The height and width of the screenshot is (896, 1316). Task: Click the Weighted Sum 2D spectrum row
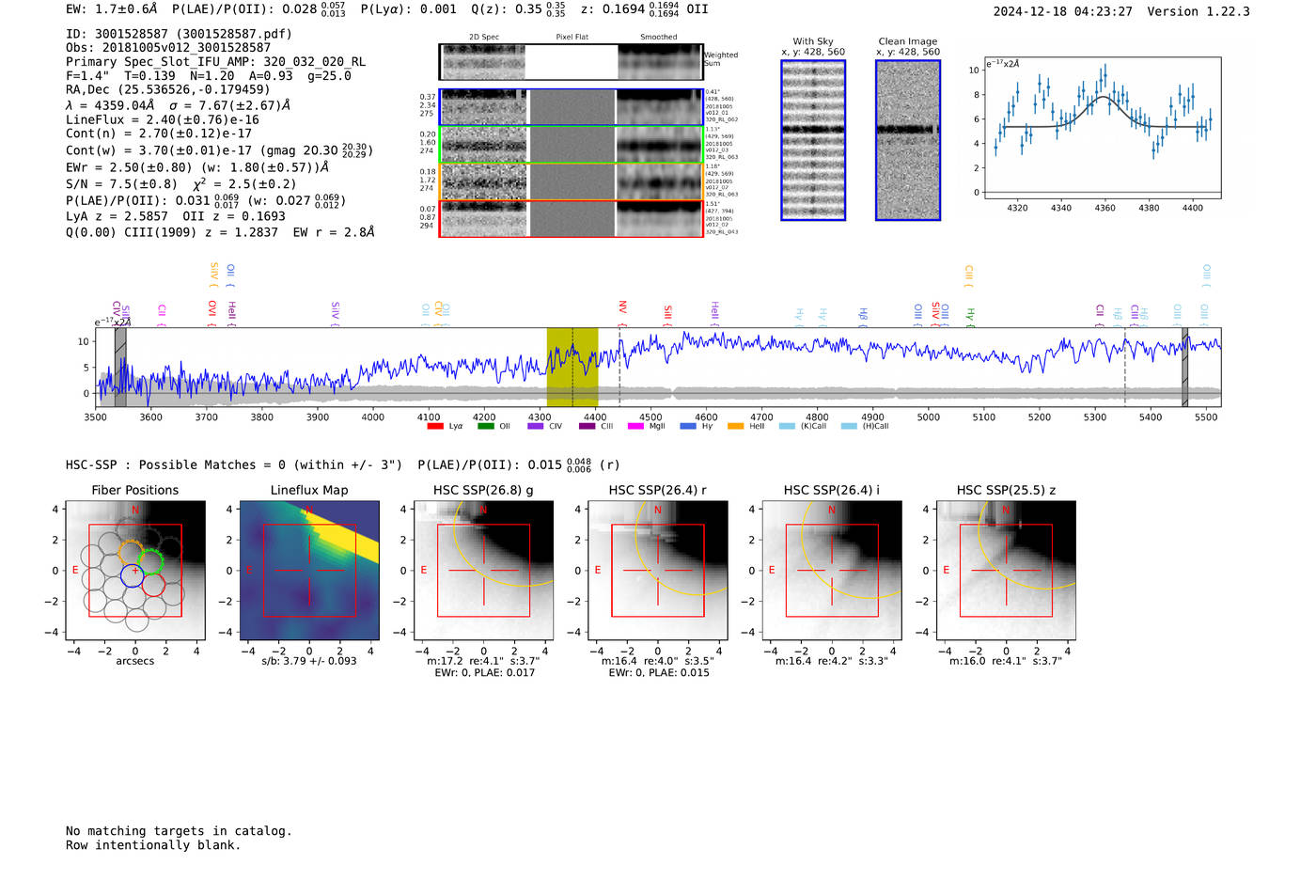571,62
